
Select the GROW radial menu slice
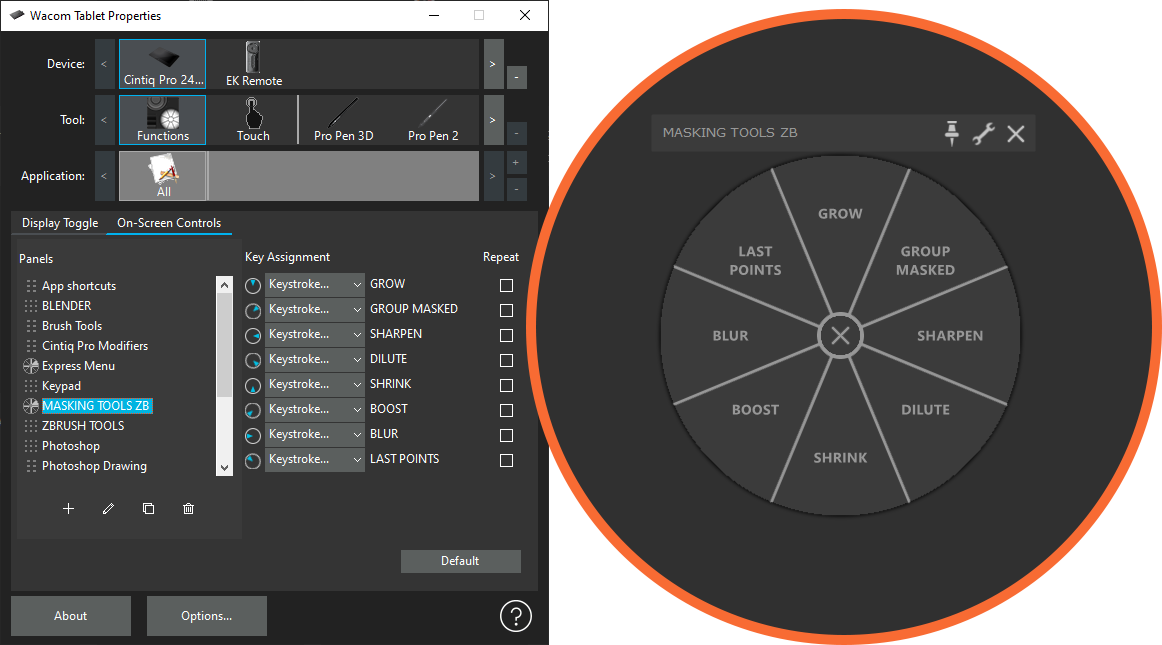click(x=840, y=214)
